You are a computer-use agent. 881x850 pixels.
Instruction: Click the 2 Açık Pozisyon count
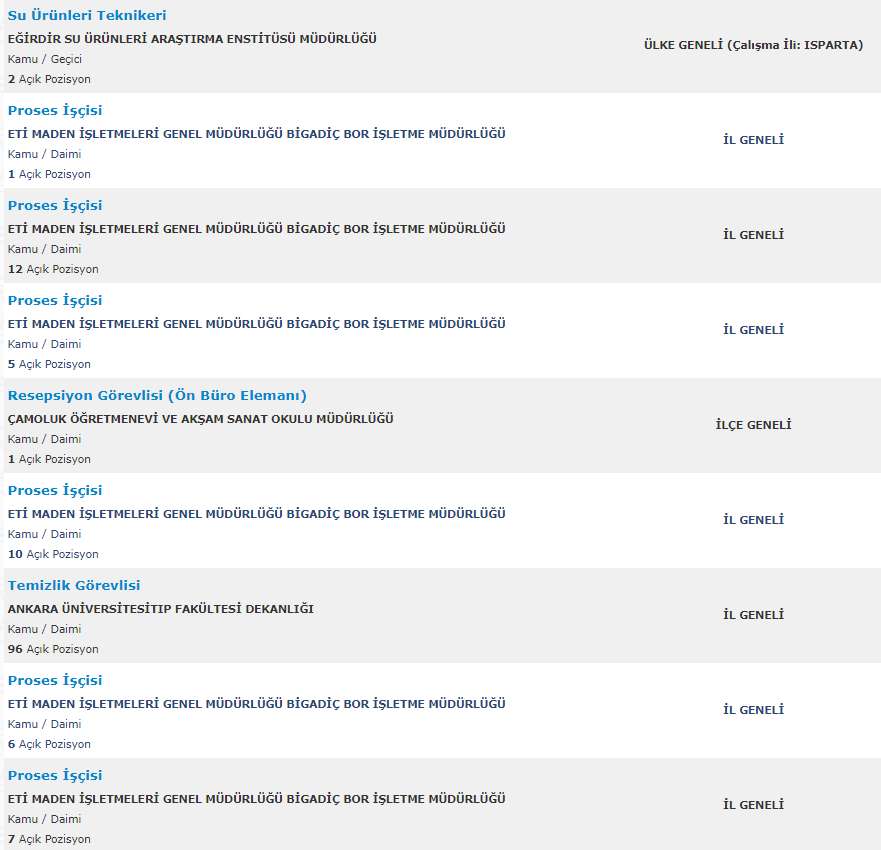click(x=49, y=79)
